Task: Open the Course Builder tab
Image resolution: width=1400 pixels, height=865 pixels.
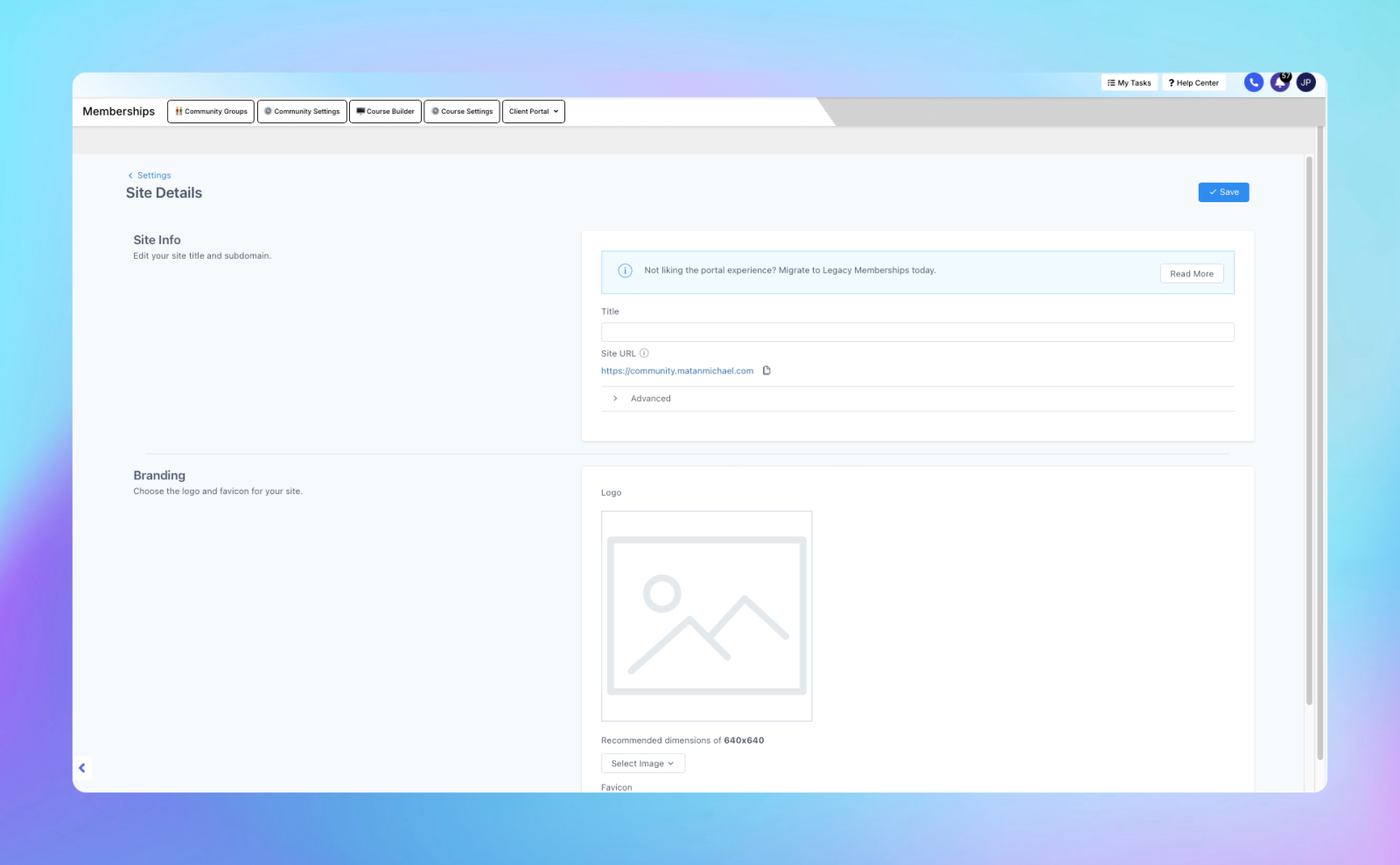Action: 385,111
